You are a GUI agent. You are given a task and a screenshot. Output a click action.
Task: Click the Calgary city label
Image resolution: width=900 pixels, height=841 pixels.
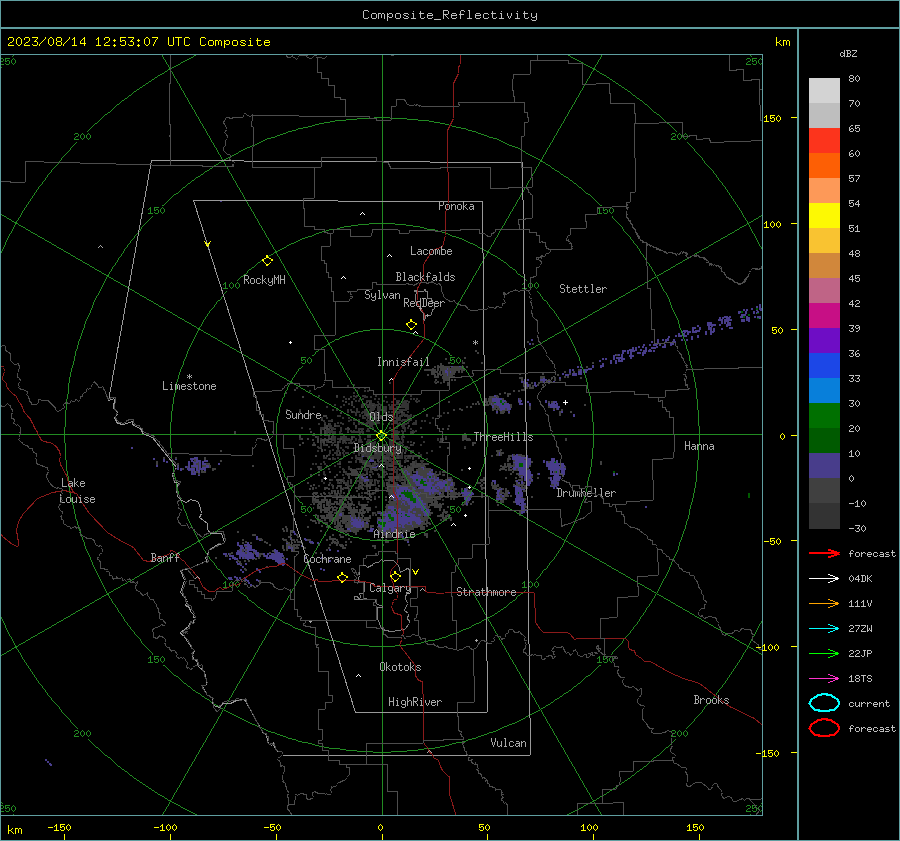[x=390, y=588]
